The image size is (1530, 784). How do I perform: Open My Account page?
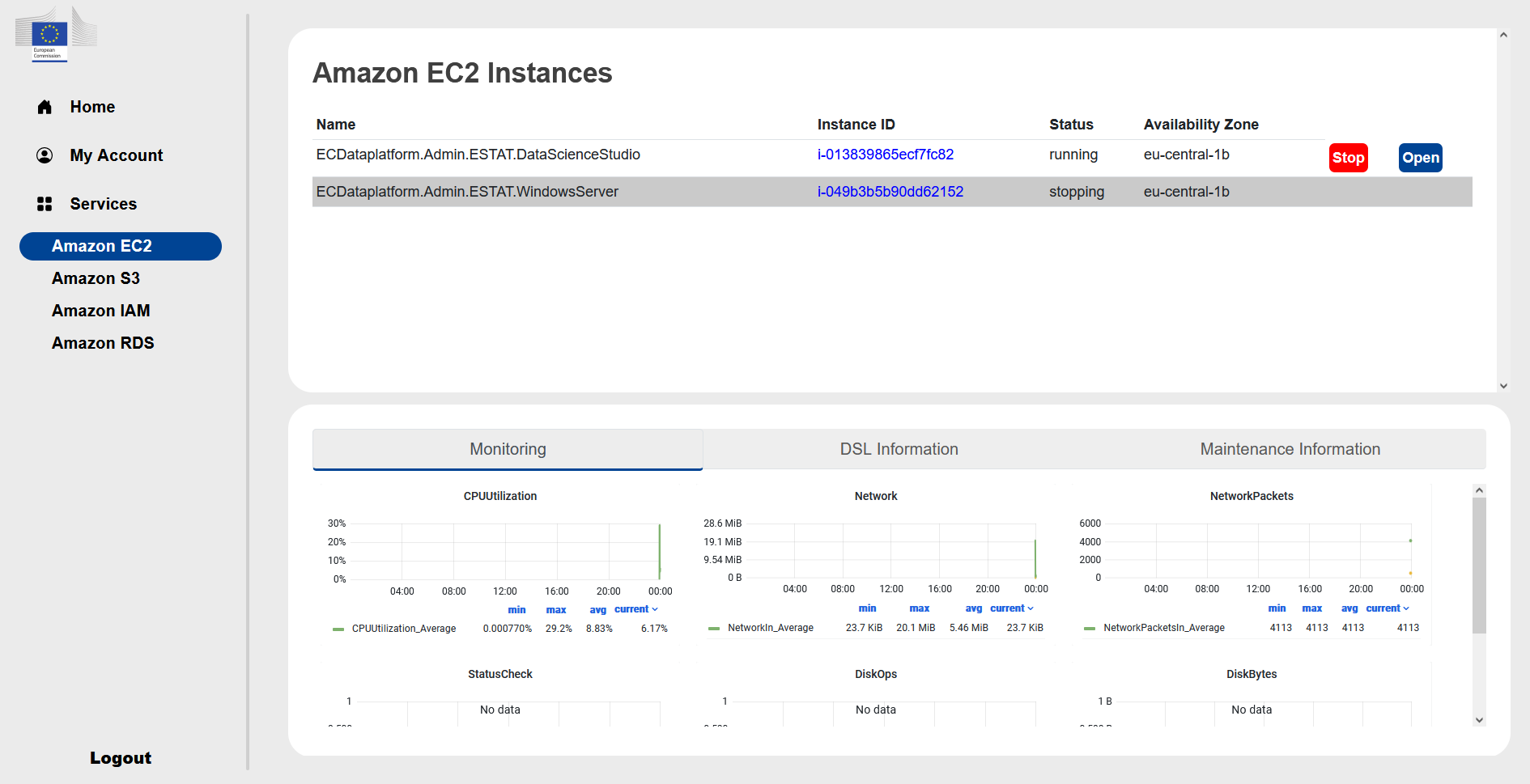(x=117, y=155)
